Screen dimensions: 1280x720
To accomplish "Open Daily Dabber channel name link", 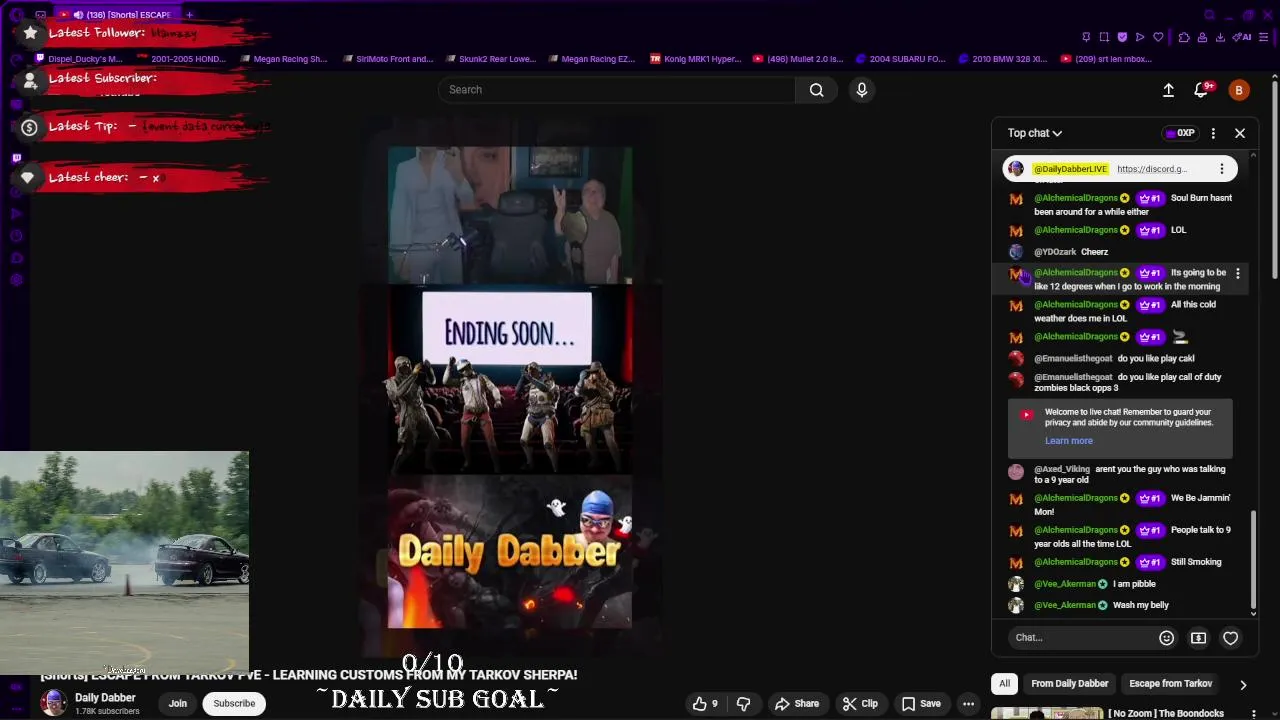I will click(105, 698).
